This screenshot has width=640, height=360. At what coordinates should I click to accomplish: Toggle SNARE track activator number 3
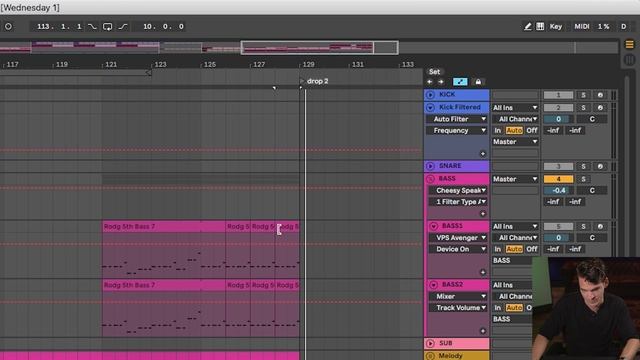[x=558, y=167]
